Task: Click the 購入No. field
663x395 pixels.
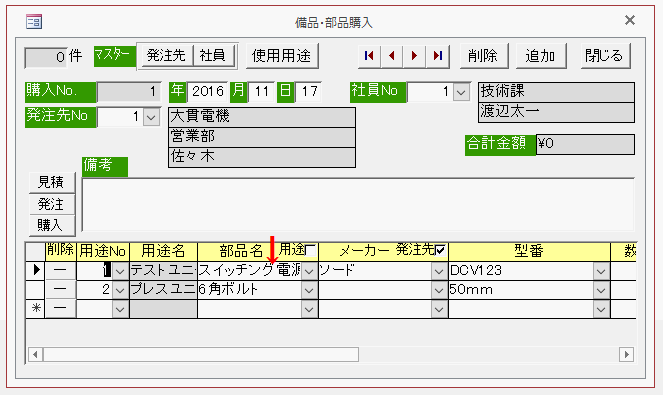Action: 129,92
